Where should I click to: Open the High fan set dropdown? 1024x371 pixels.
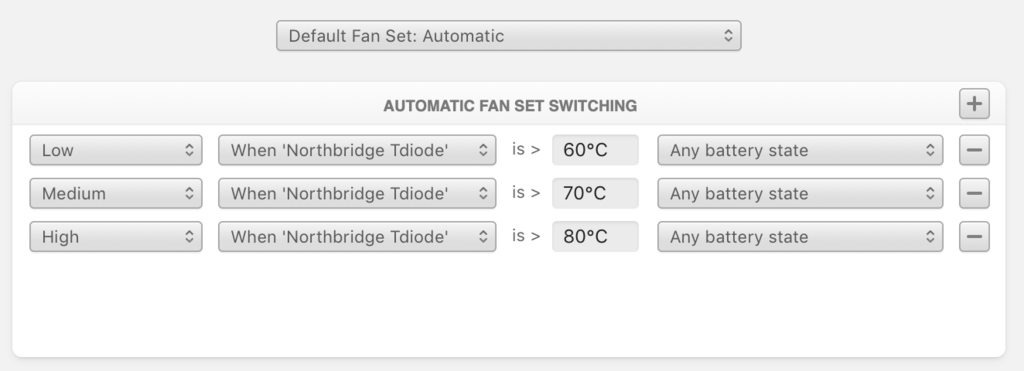click(116, 236)
